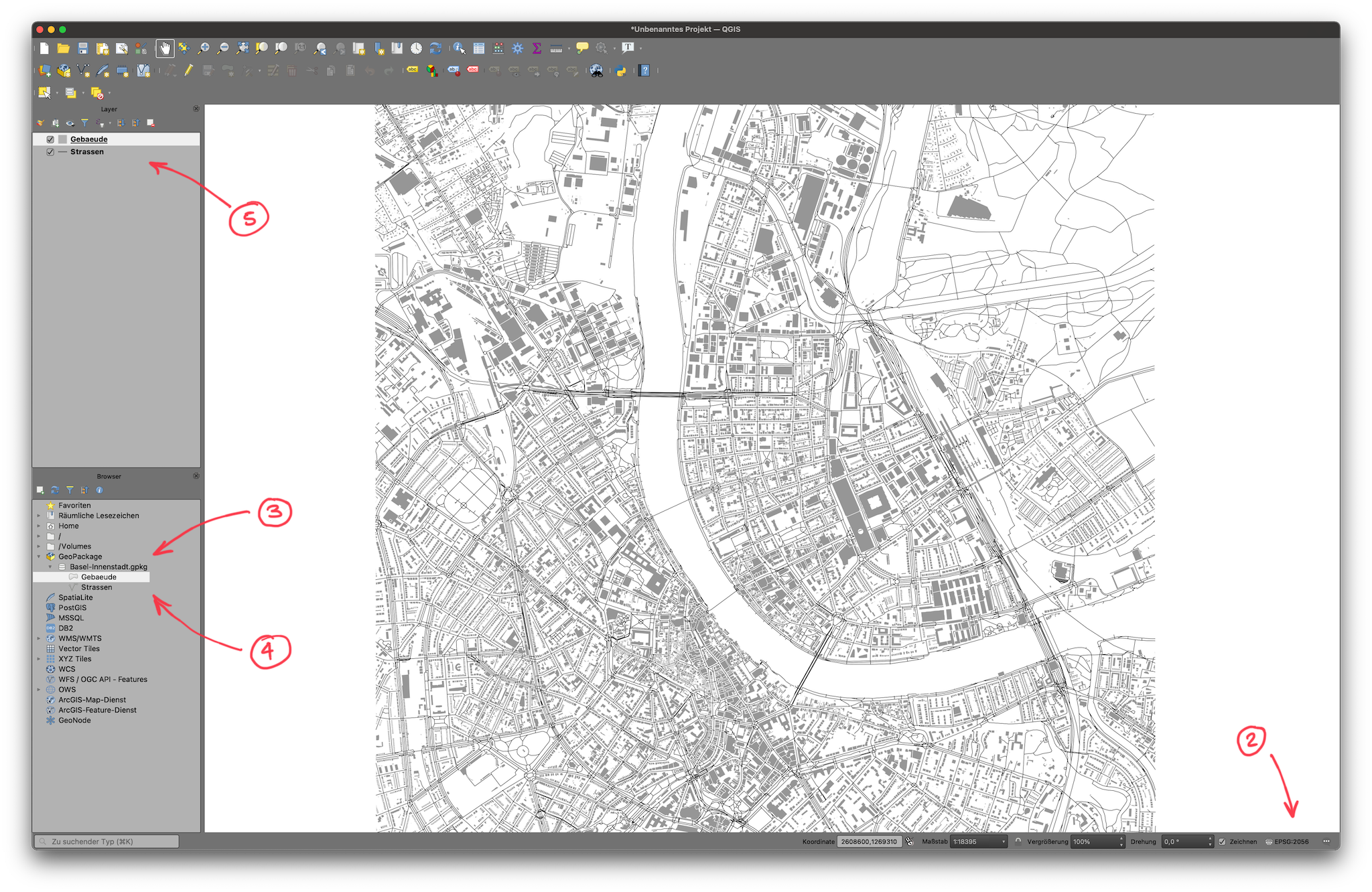This screenshot has width=1372, height=892.
Task: Click the Identify Features tool
Action: (x=459, y=48)
